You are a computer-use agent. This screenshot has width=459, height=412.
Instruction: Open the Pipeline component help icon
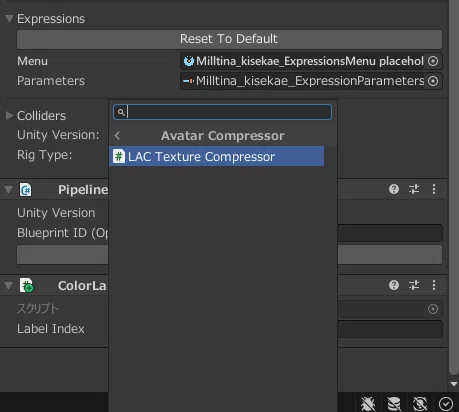pyautogui.click(x=394, y=189)
